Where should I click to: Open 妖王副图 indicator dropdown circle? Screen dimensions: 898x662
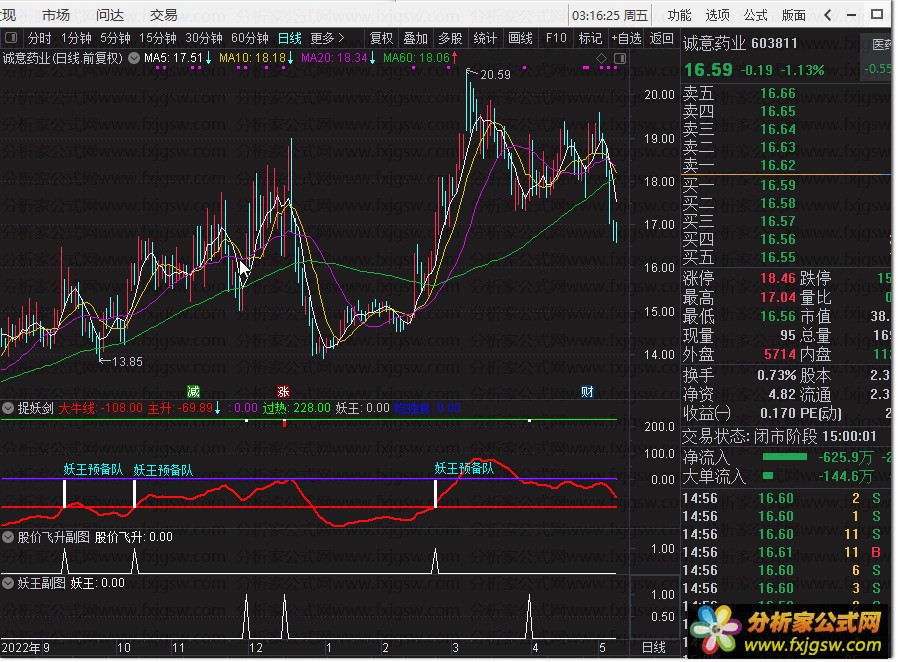(x=8, y=584)
